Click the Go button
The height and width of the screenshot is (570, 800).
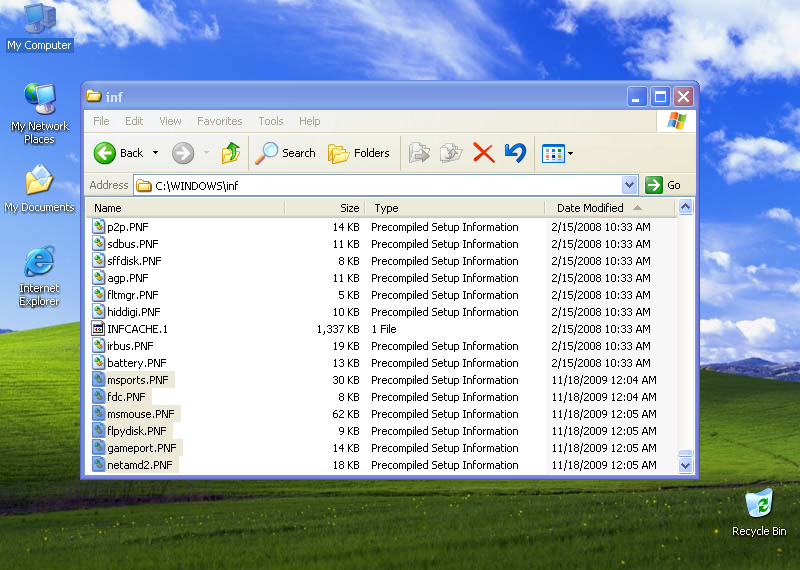(663, 185)
